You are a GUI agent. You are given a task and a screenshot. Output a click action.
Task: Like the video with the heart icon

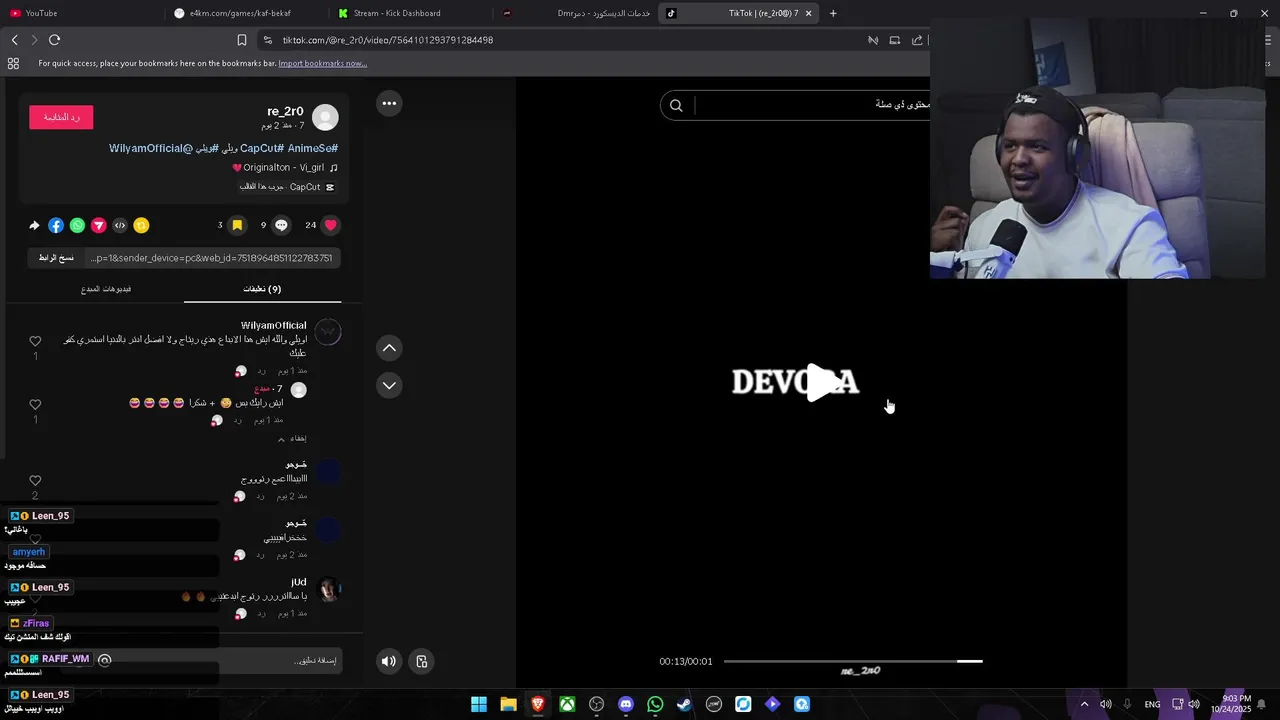331,225
